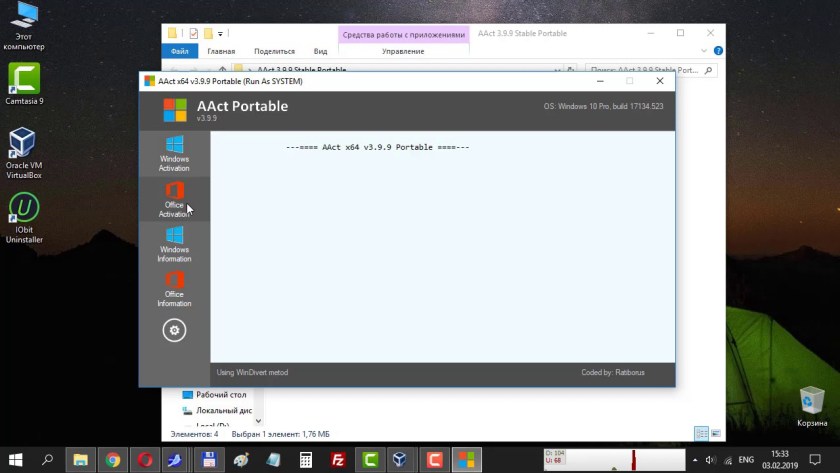Select Camtasia 9 desktop icon
Image resolution: width=840 pixels, height=473 pixels.
24,84
